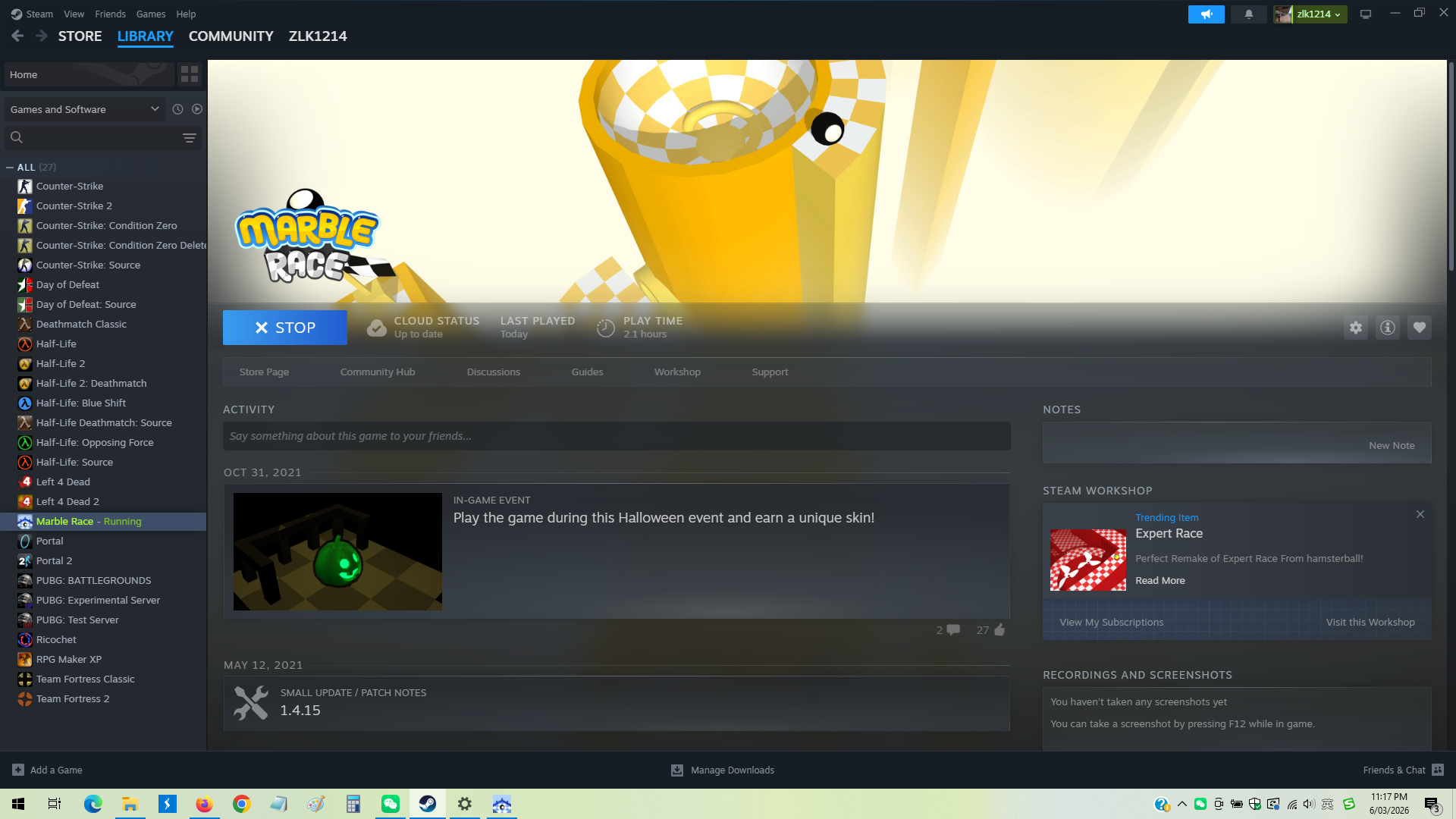Open the notifications bell
This screenshot has width=1456, height=819.
[x=1248, y=14]
